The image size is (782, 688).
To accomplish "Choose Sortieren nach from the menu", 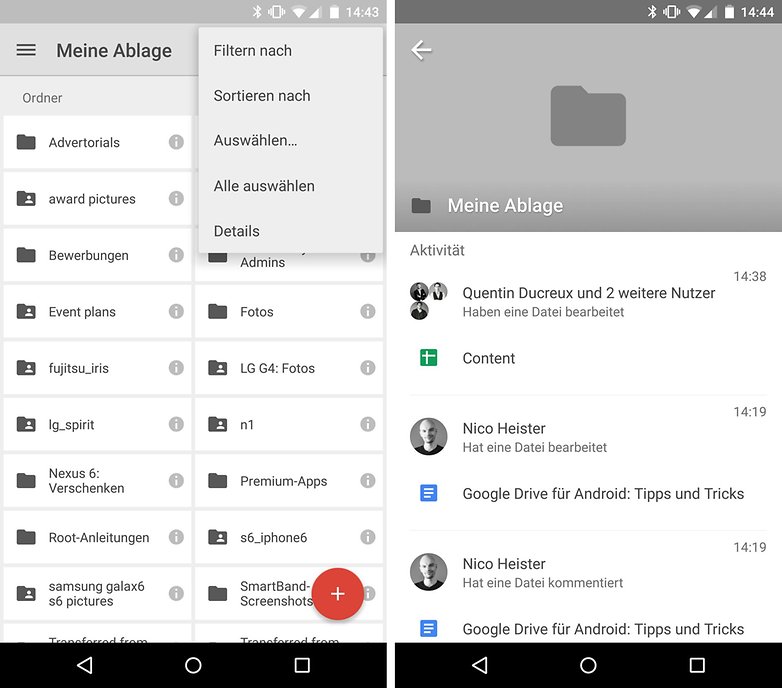I will [x=291, y=95].
